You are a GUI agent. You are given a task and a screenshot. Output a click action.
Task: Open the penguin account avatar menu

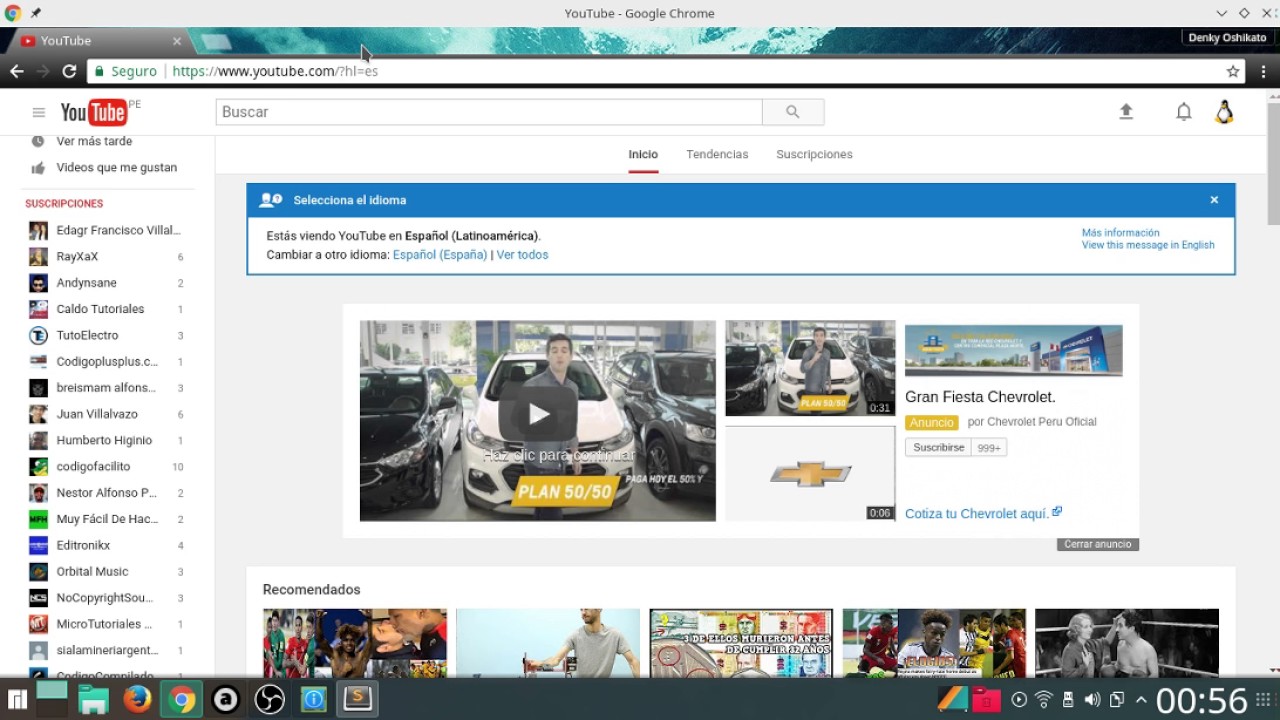[1224, 112]
